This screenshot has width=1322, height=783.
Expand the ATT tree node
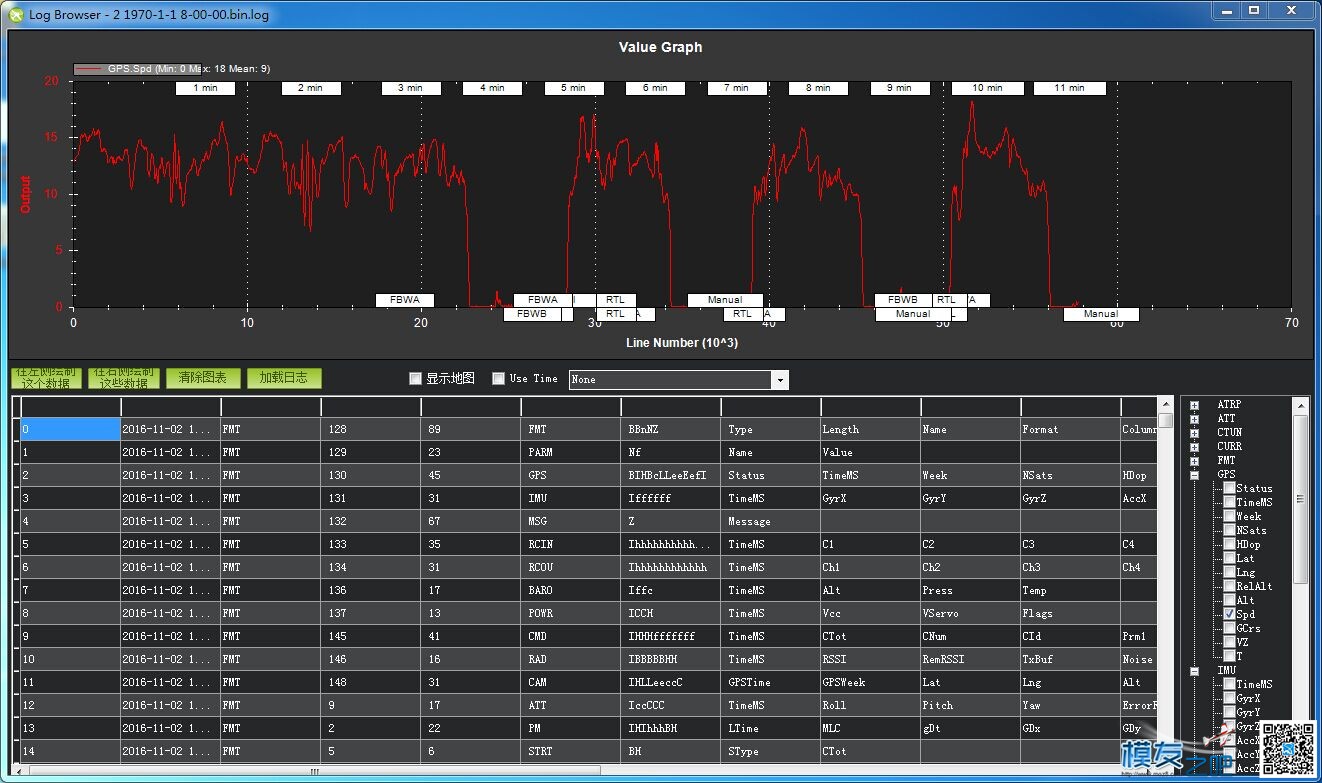[1194, 419]
